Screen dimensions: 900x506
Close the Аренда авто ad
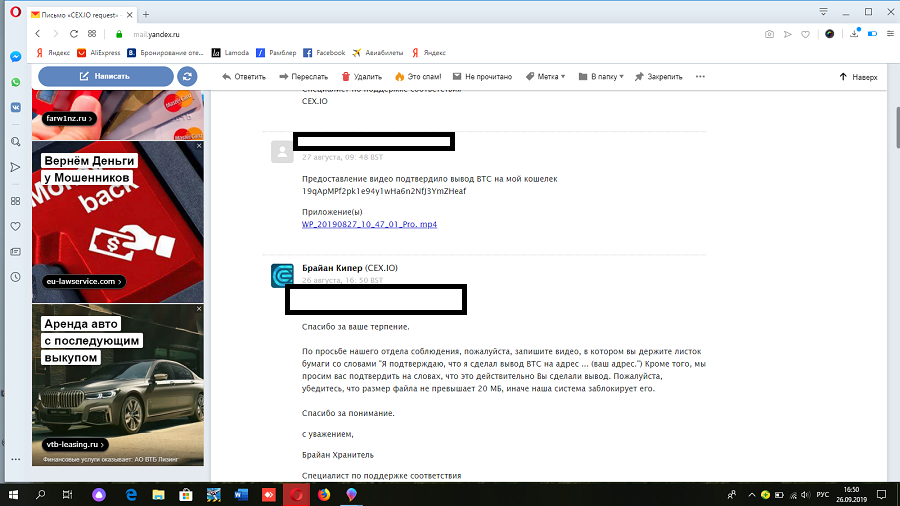click(x=199, y=309)
